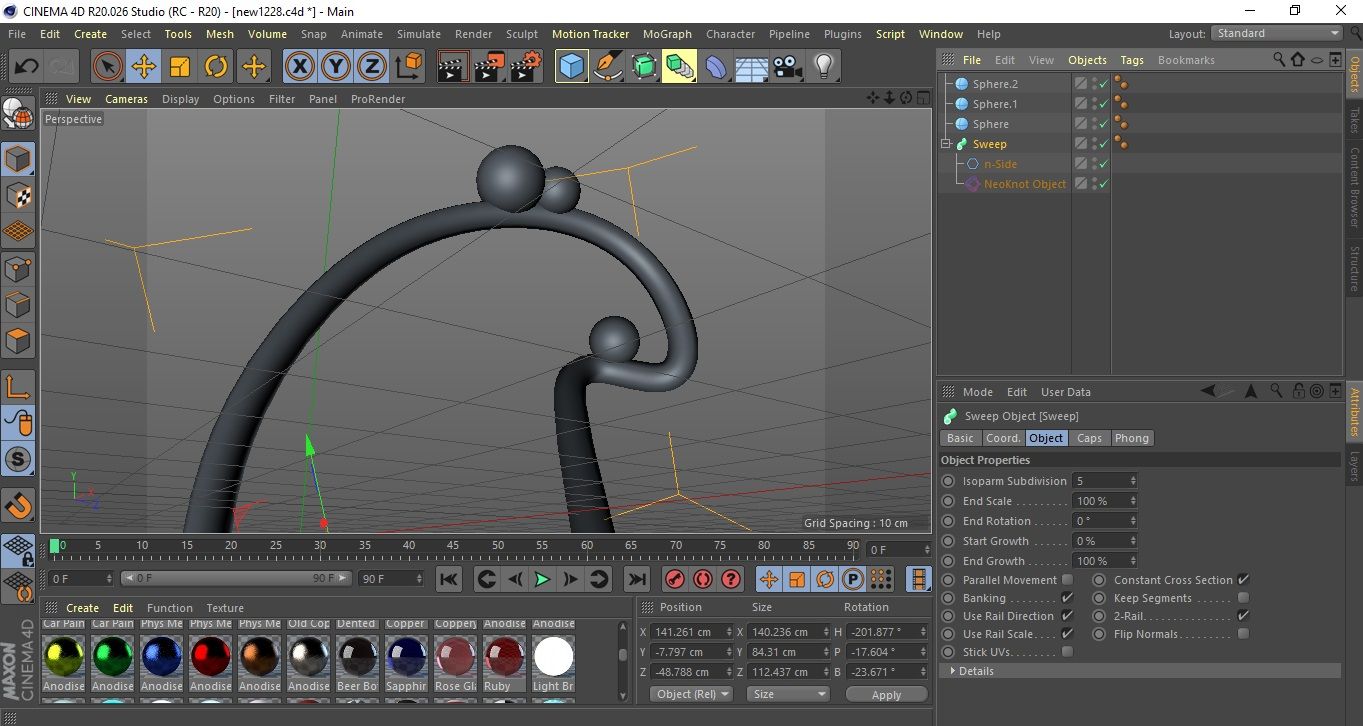
Task: Expand the Details section
Action: [1140, 671]
